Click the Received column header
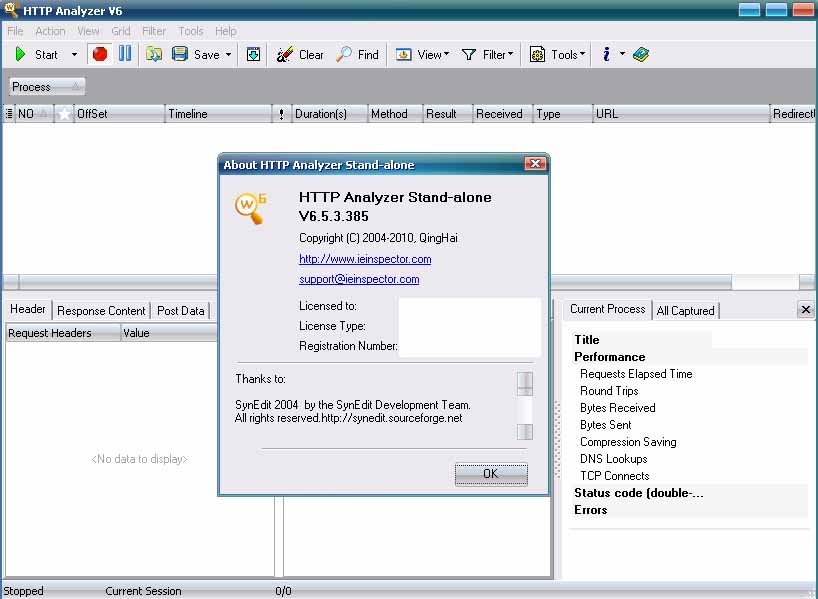The image size is (818, 599). pyautogui.click(x=502, y=114)
